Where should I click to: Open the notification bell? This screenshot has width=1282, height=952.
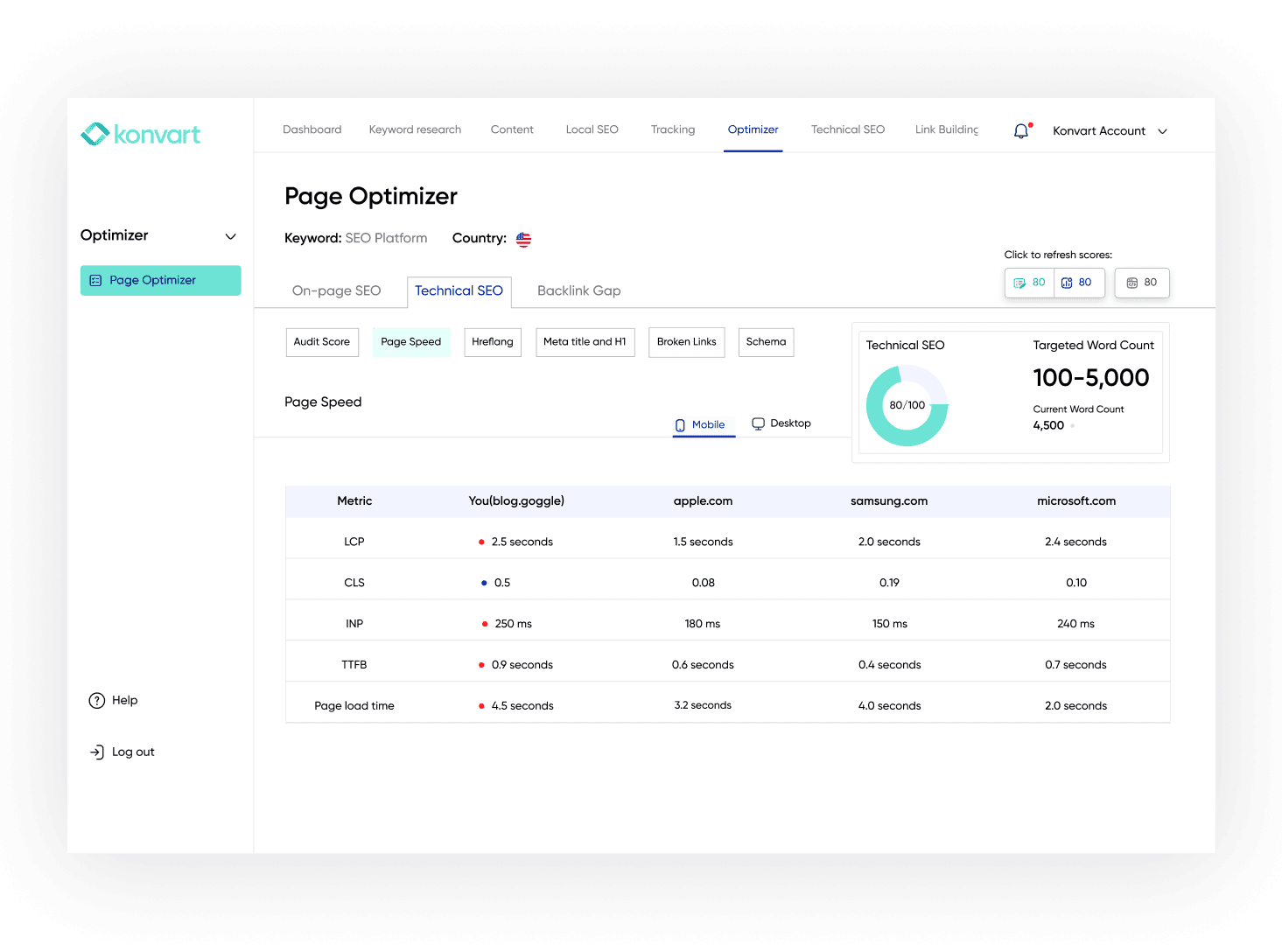coord(1020,130)
